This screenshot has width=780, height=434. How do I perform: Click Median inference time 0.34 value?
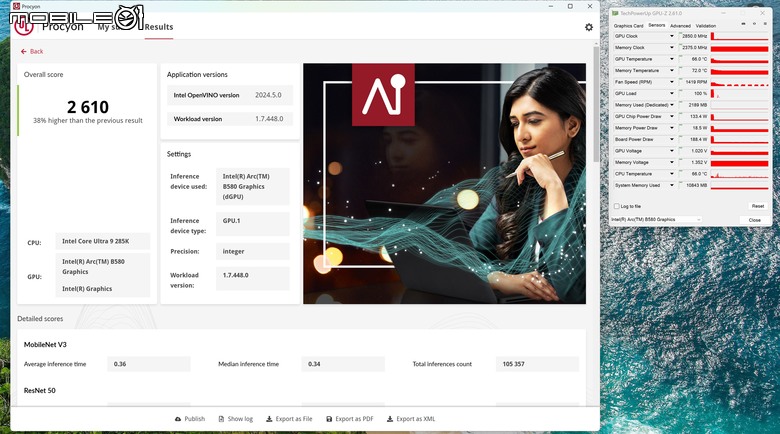(343, 364)
